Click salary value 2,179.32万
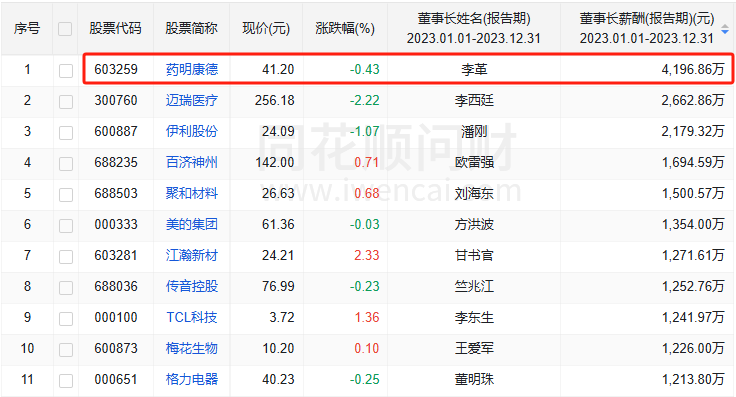This screenshot has height=397, width=736. tap(693, 131)
